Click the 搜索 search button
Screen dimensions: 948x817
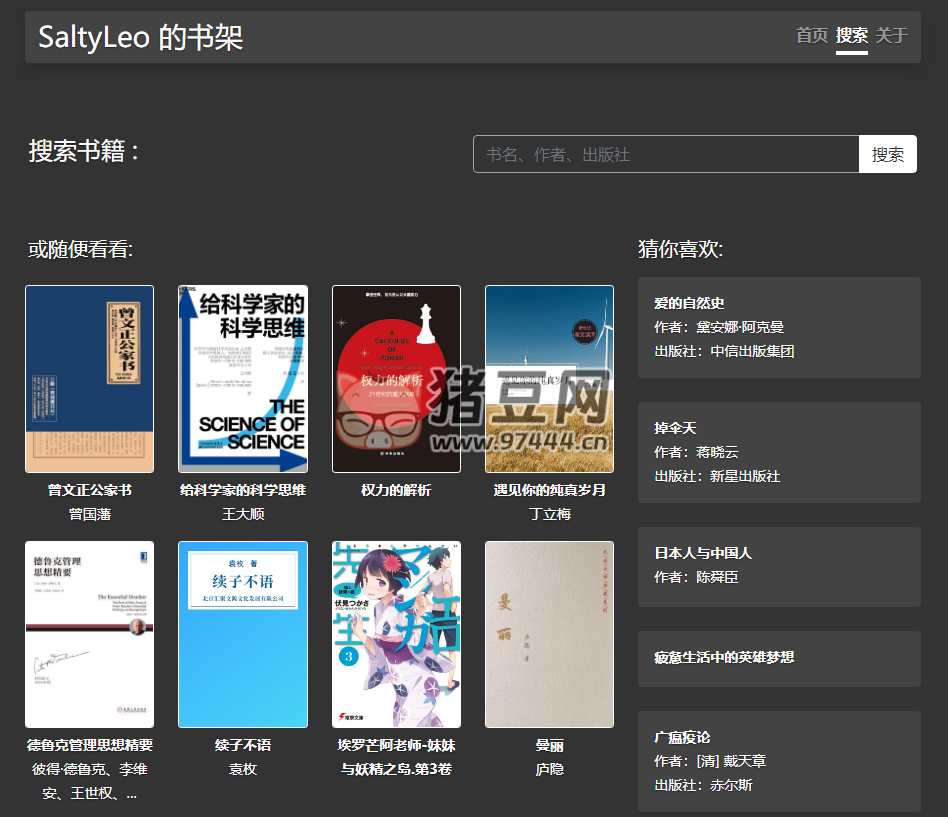(887, 154)
